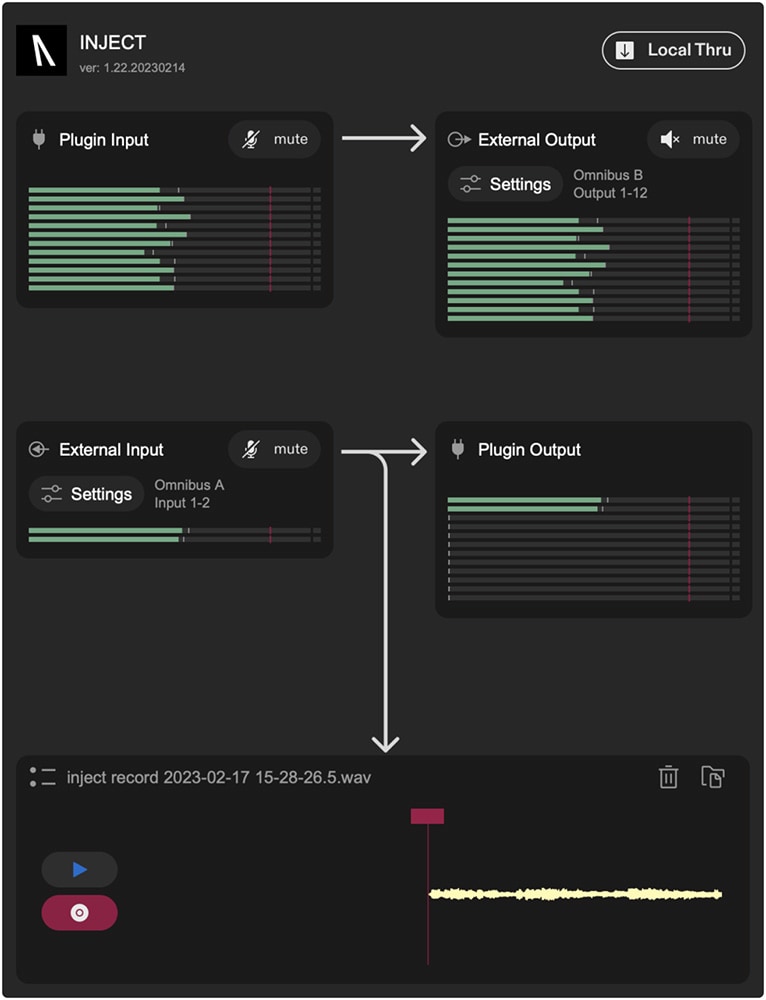Open External Input Settings
This screenshot has height=1000, width=766.
pos(87,494)
